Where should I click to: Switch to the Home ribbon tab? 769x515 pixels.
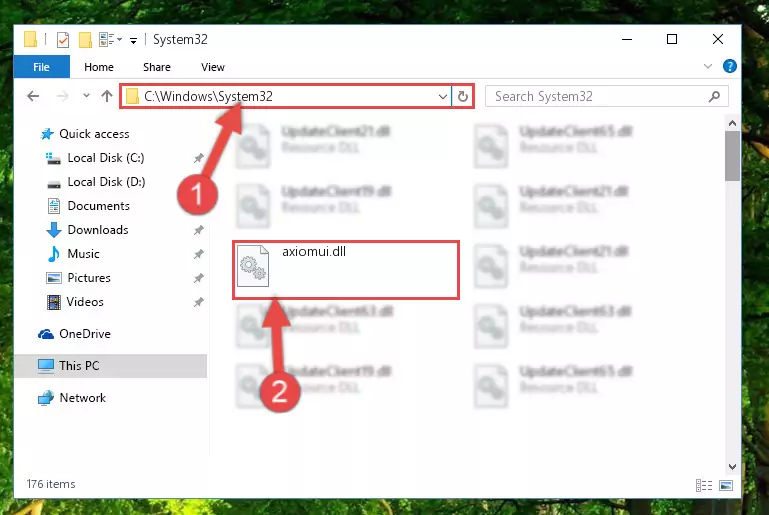tap(99, 67)
